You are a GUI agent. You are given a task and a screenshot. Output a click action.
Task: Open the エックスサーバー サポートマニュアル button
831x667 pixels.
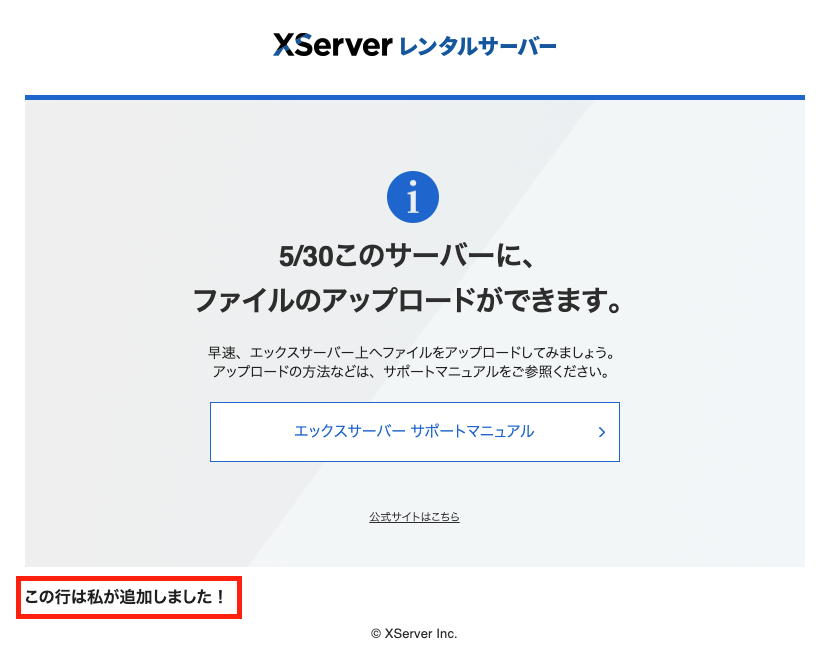point(414,432)
